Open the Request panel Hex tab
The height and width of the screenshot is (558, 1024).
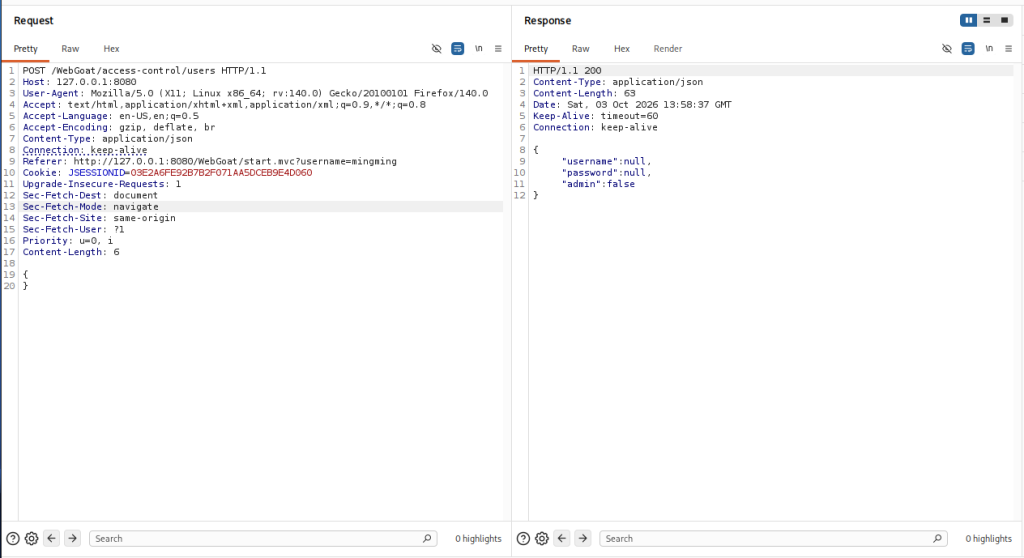coord(111,49)
